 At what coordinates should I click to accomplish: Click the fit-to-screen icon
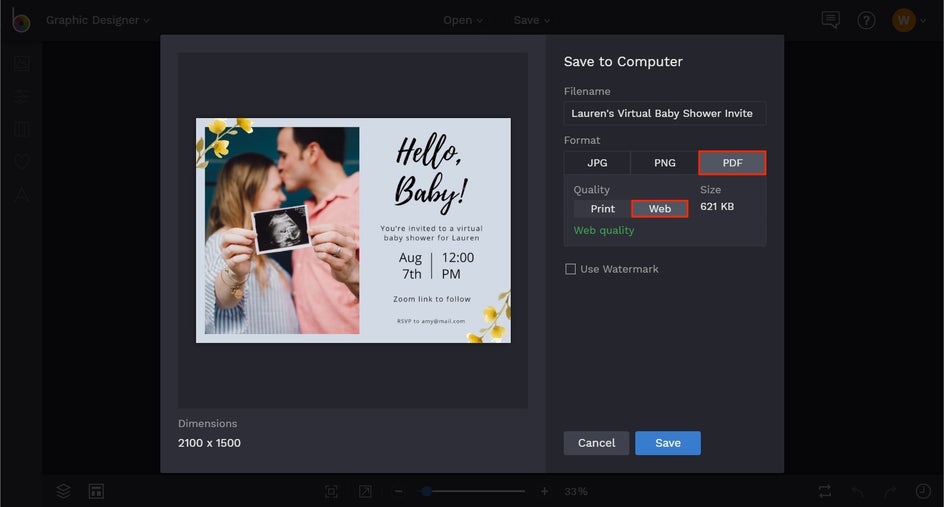coord(331,491)
